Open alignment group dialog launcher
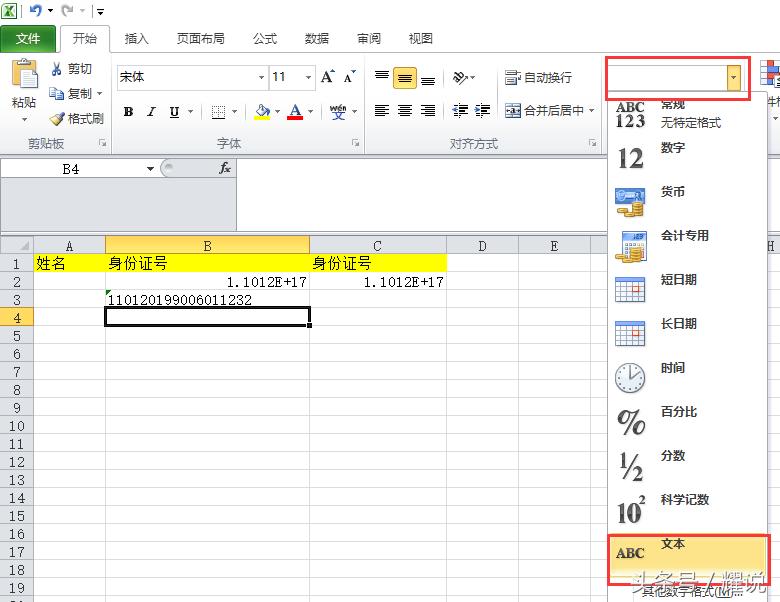This screenshot has height=602, width=780. click(592, 143)
